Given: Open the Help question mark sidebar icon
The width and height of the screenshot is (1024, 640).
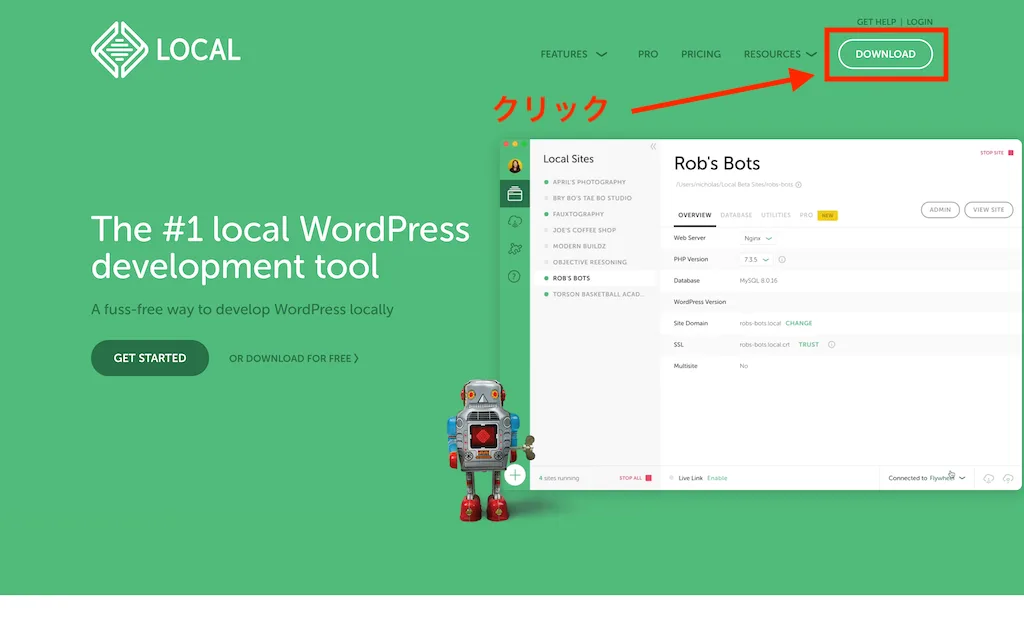Looking at the screenshot, I should point(515,276).
